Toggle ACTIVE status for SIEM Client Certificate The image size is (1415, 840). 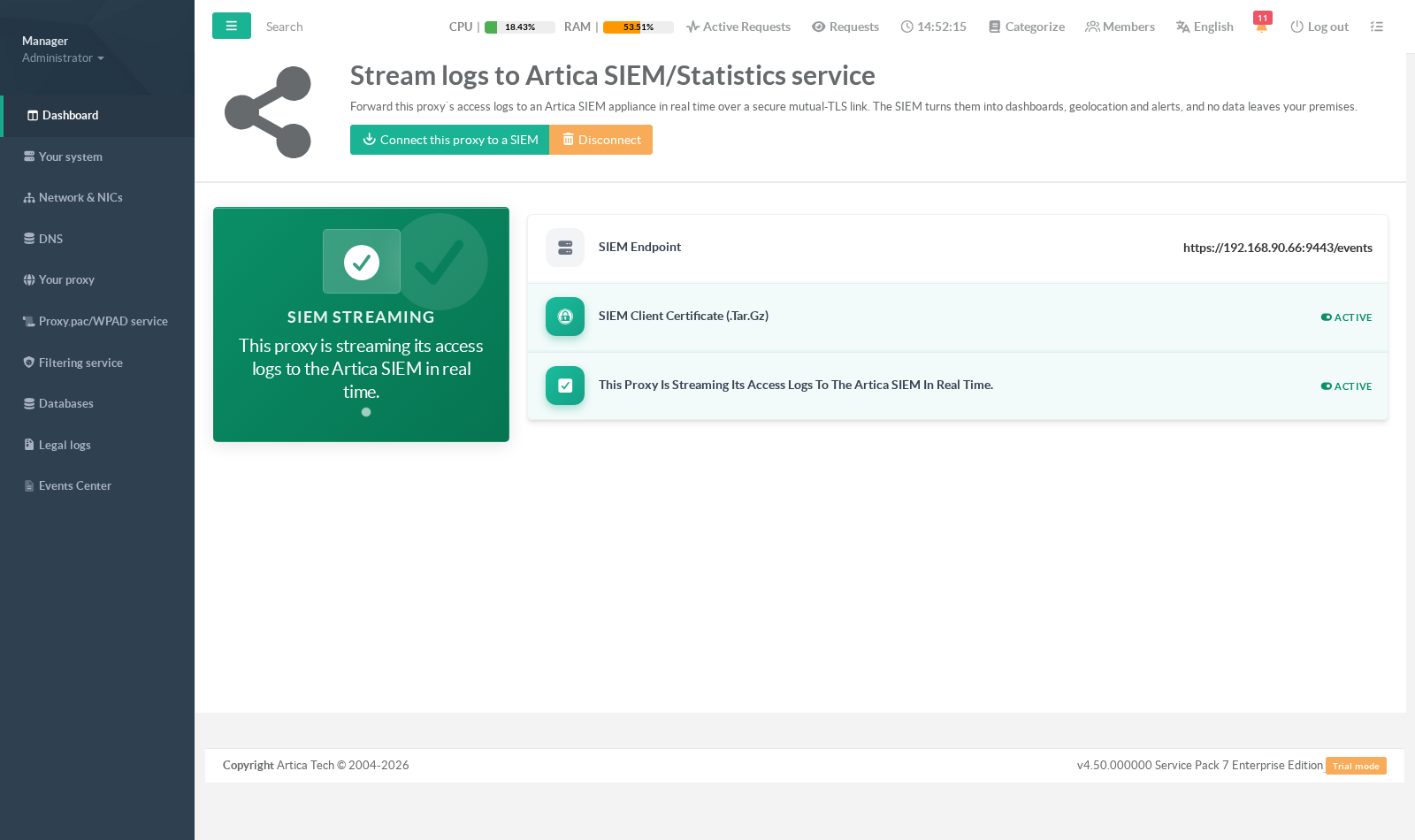[x=1346, y=317]
